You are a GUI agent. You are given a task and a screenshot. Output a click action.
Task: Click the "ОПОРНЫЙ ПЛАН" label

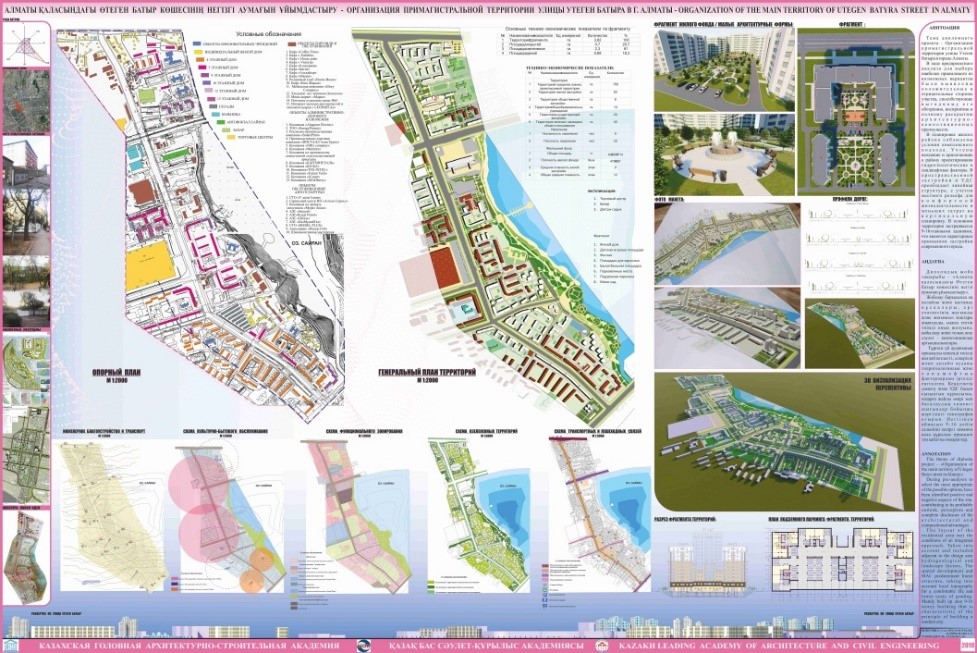[x=118, y=373]
